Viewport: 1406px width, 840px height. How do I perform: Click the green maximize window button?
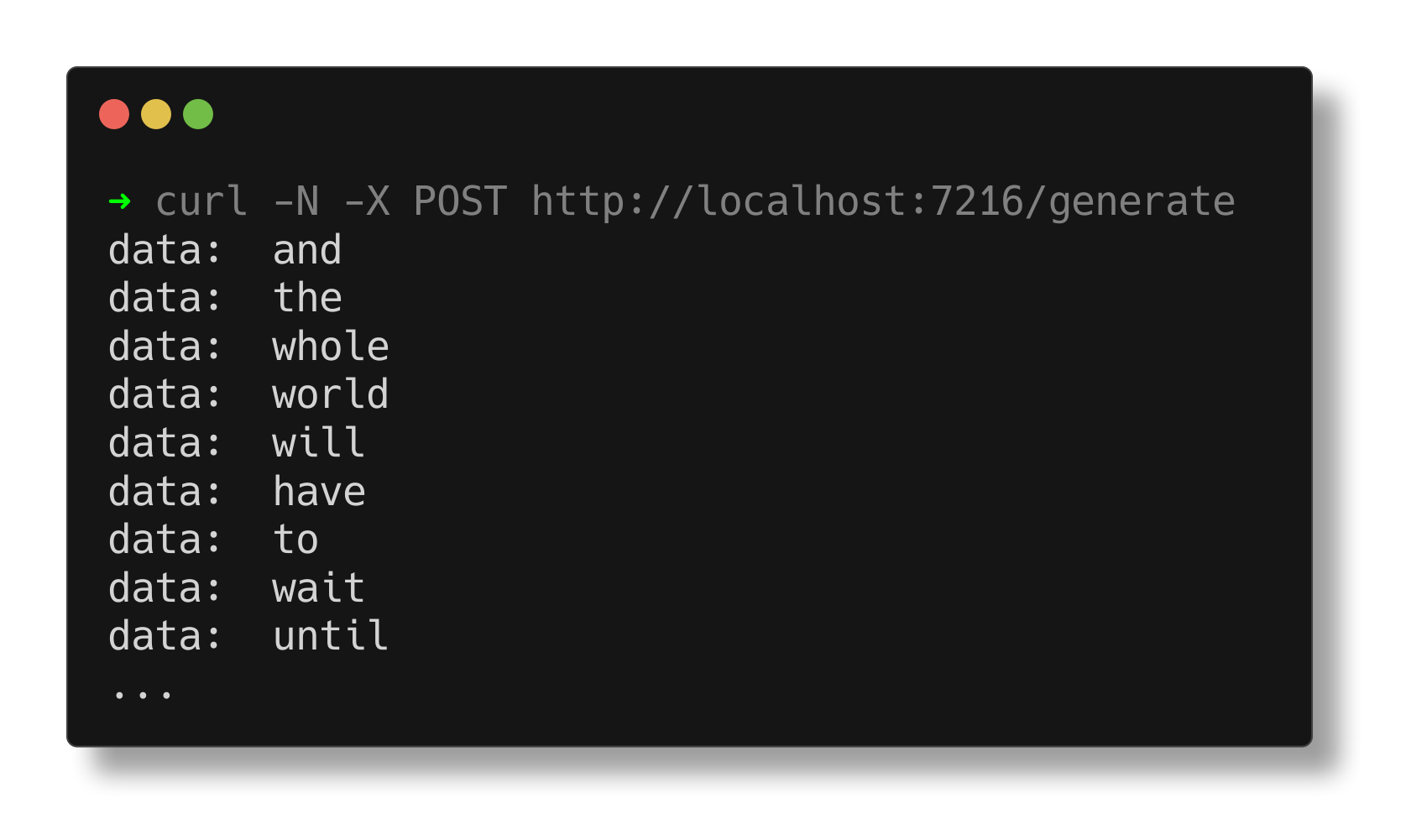[x=198, y=114]
